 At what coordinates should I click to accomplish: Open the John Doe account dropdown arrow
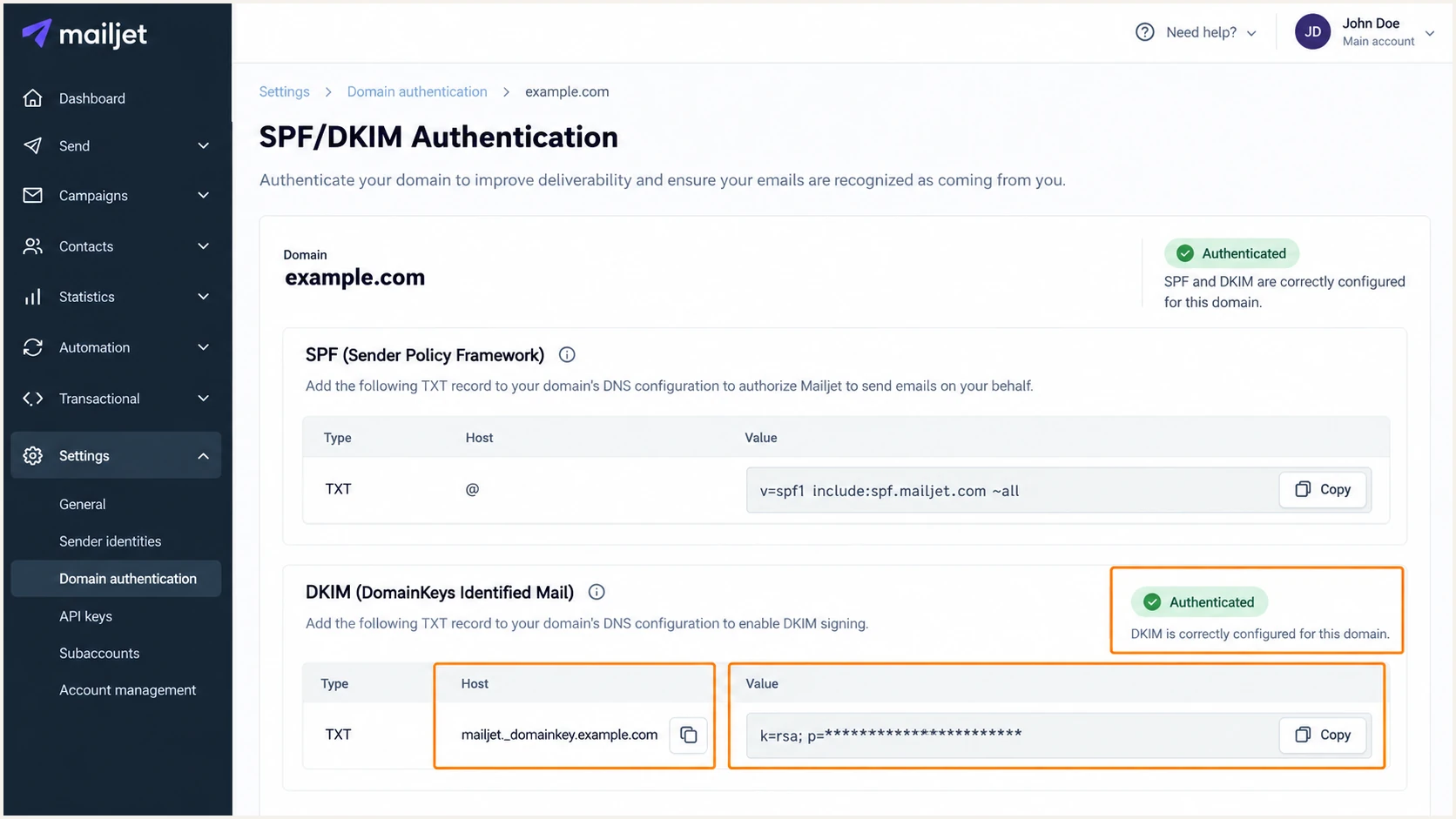tap(1430, 33)
